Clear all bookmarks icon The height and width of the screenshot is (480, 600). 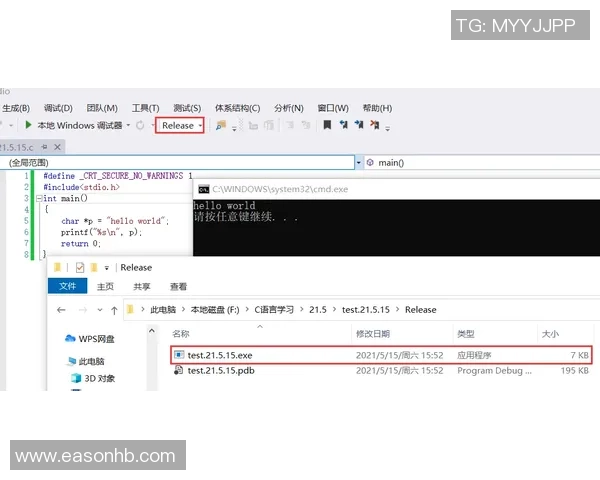[375, 125]
